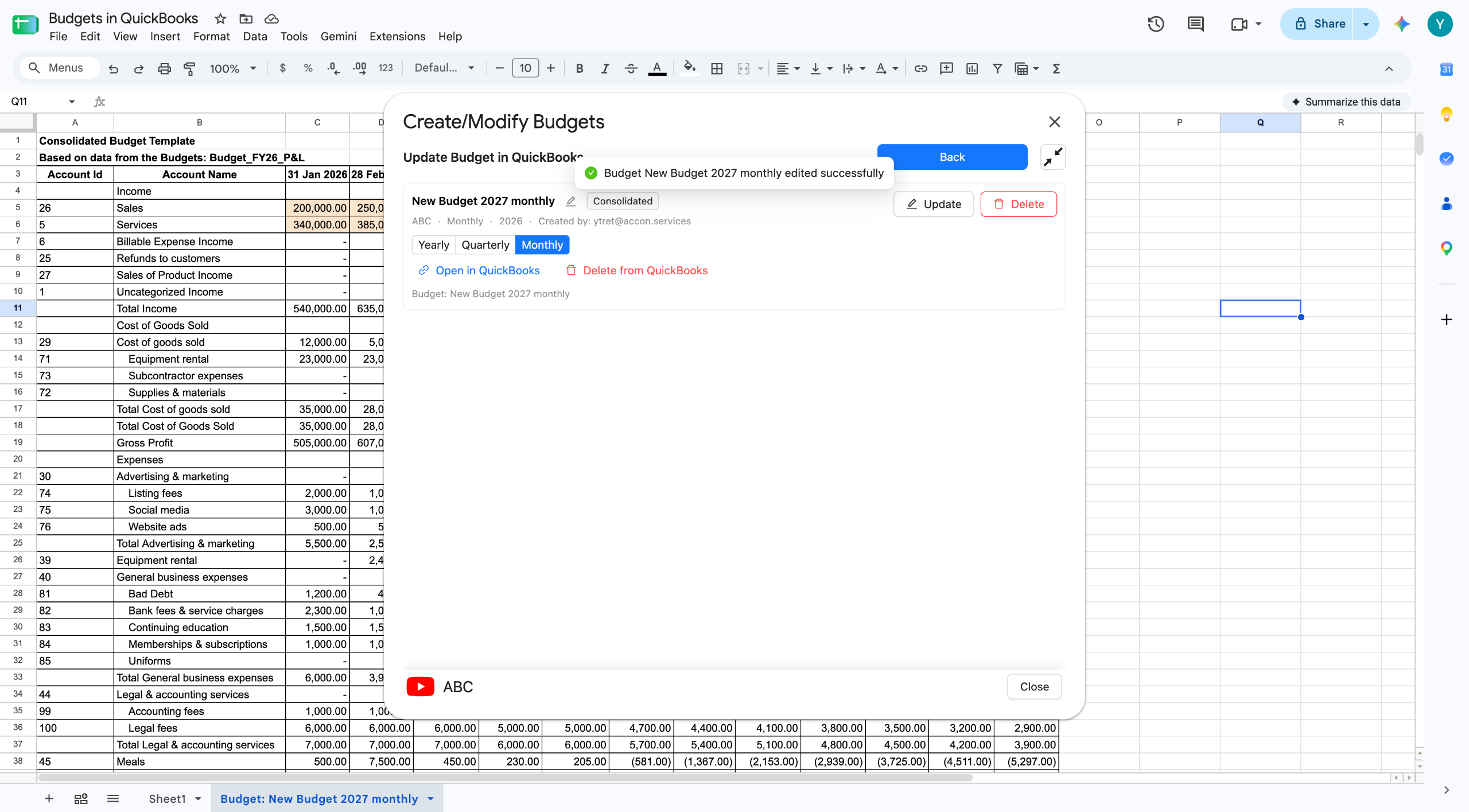Click the Menus search box

[x=59, y=68]
